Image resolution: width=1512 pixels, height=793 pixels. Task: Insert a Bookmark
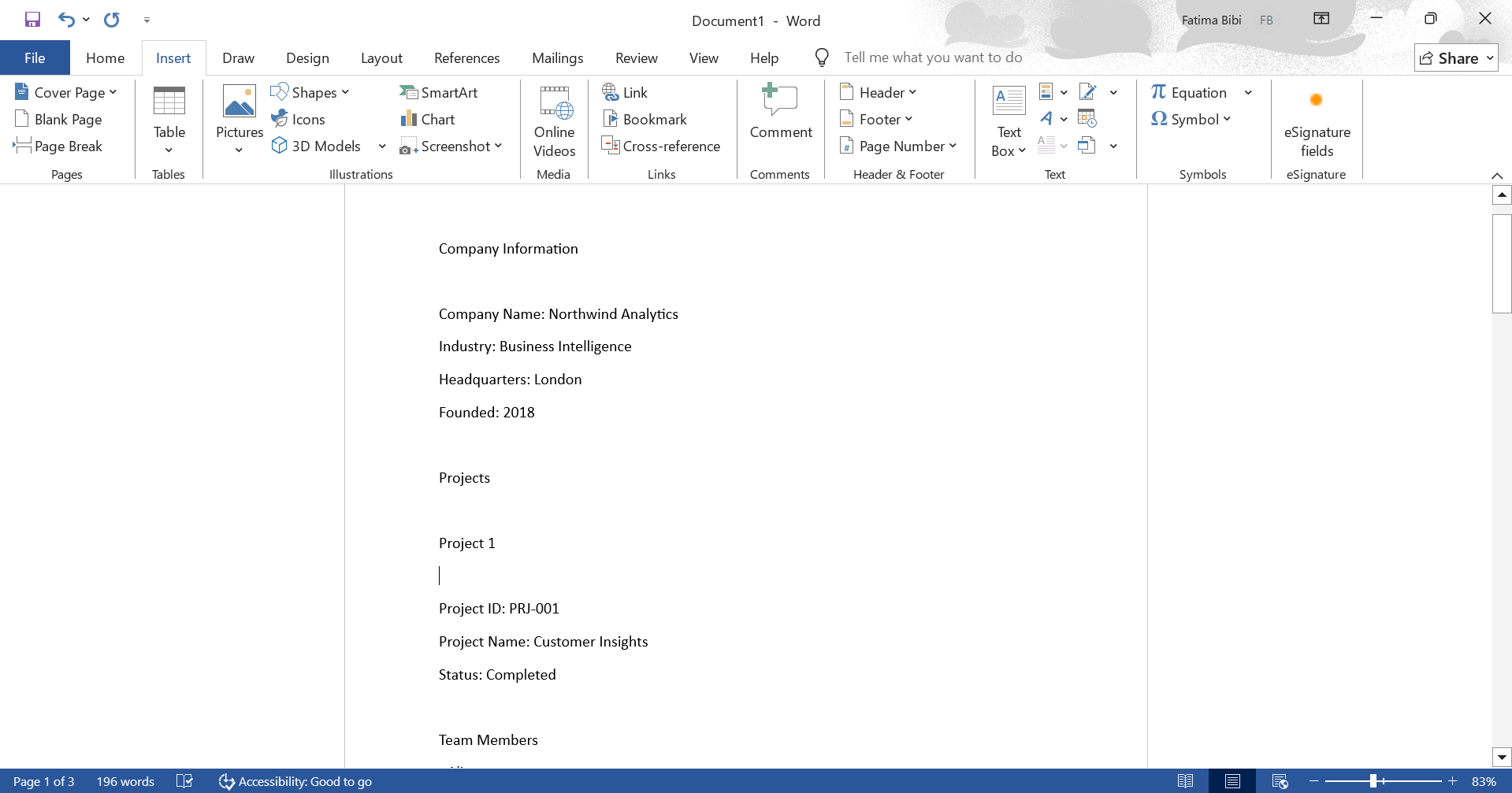(645, 119)
